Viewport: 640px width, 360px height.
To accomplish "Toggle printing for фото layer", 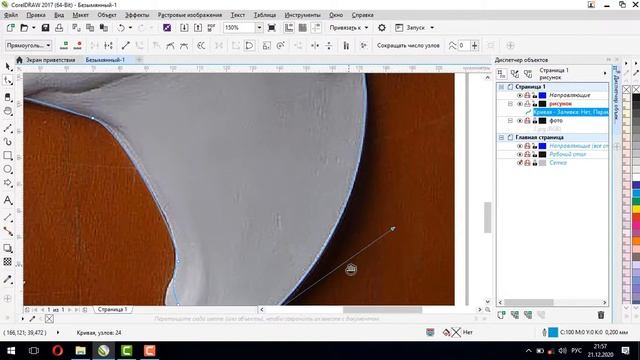I will (x=527, y=121).
